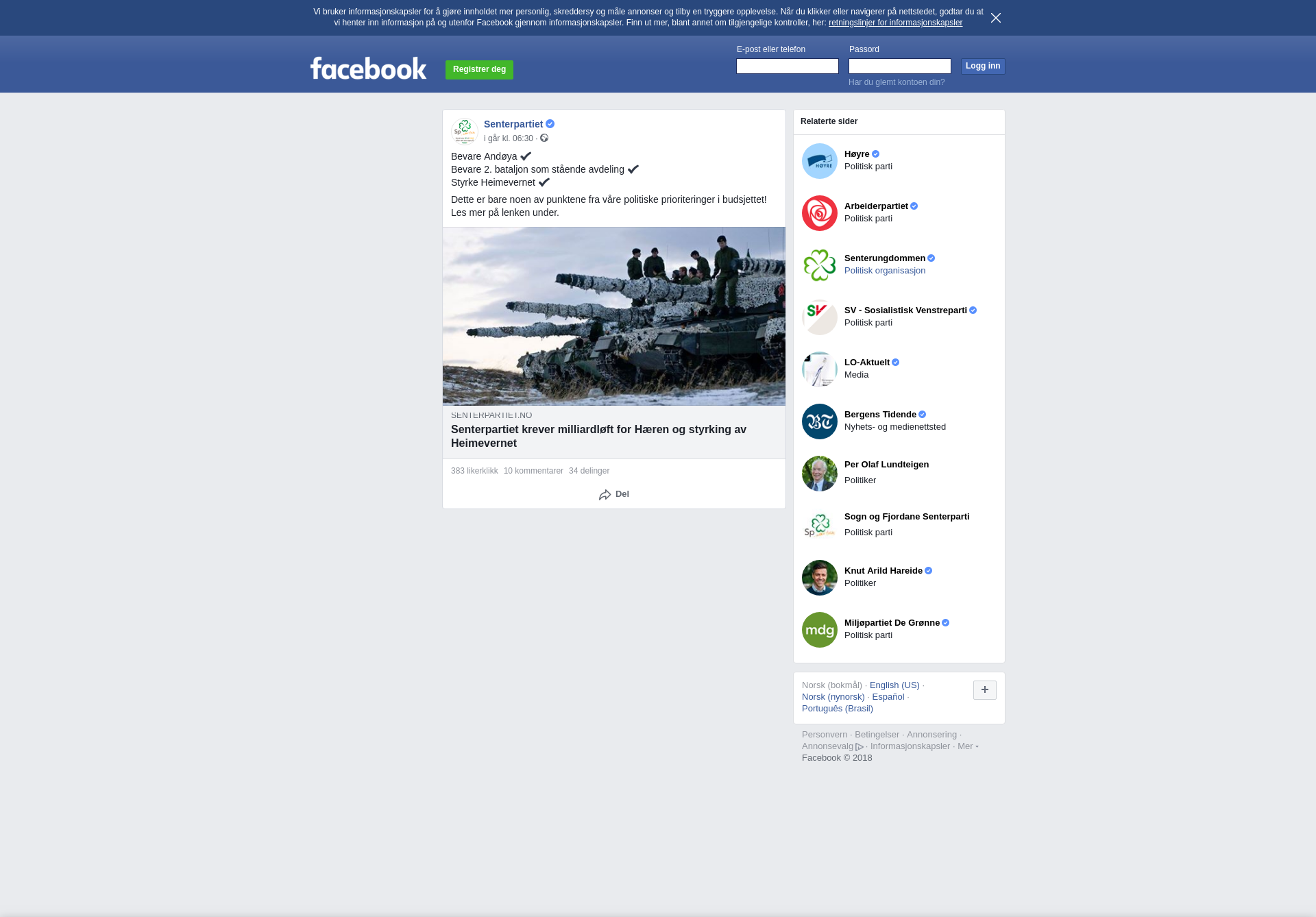This screenshot has height=917, width=1316.
Task: Open Knut Arild Hareide page link
Action: point(884,571)
